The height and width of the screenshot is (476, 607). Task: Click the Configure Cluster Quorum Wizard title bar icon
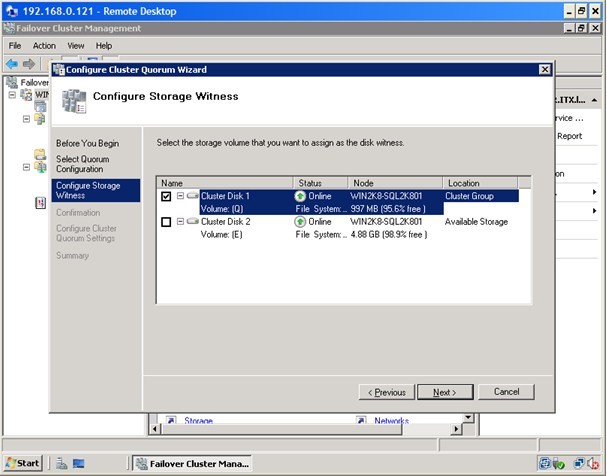click(58, 70)
